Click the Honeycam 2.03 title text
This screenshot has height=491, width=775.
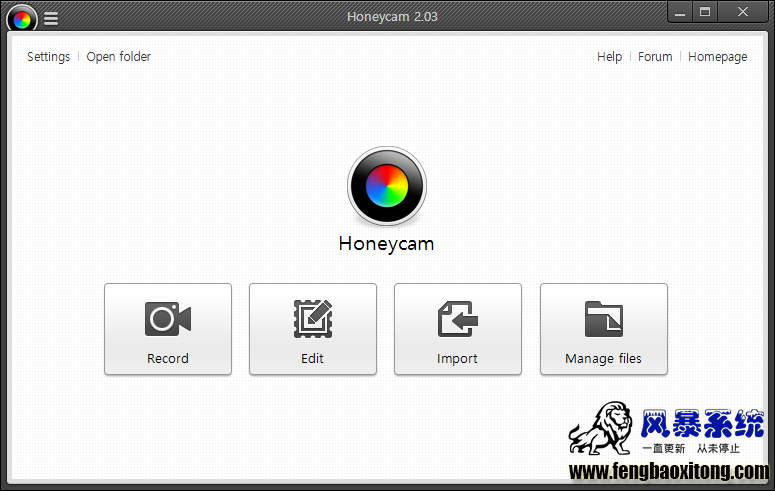392,17
